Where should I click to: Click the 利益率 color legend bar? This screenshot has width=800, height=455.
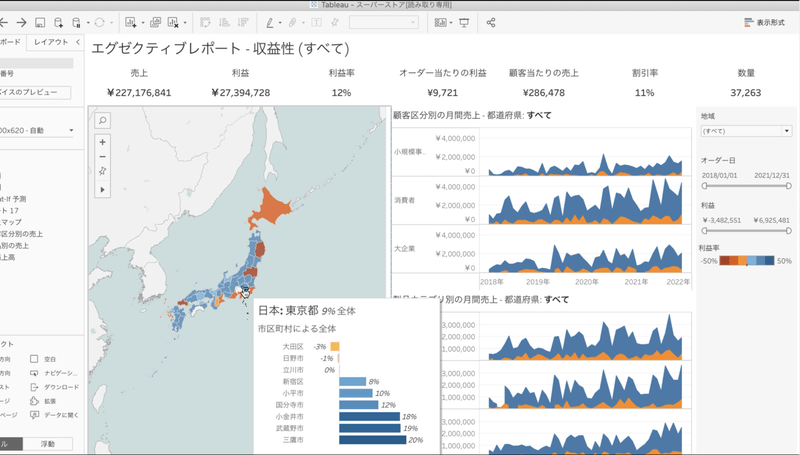click(747, 261)
